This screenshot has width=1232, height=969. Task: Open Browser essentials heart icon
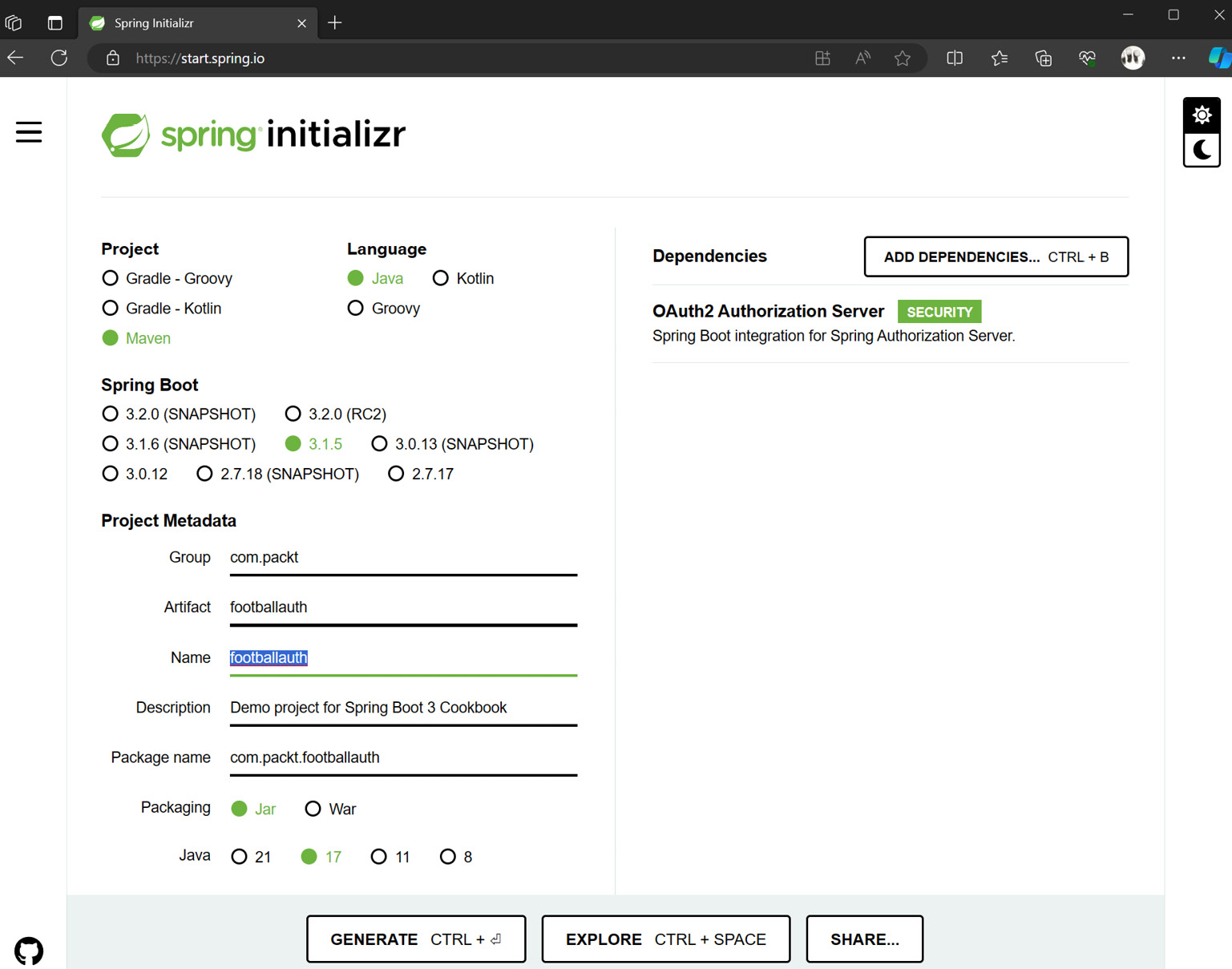(1087, 58)
